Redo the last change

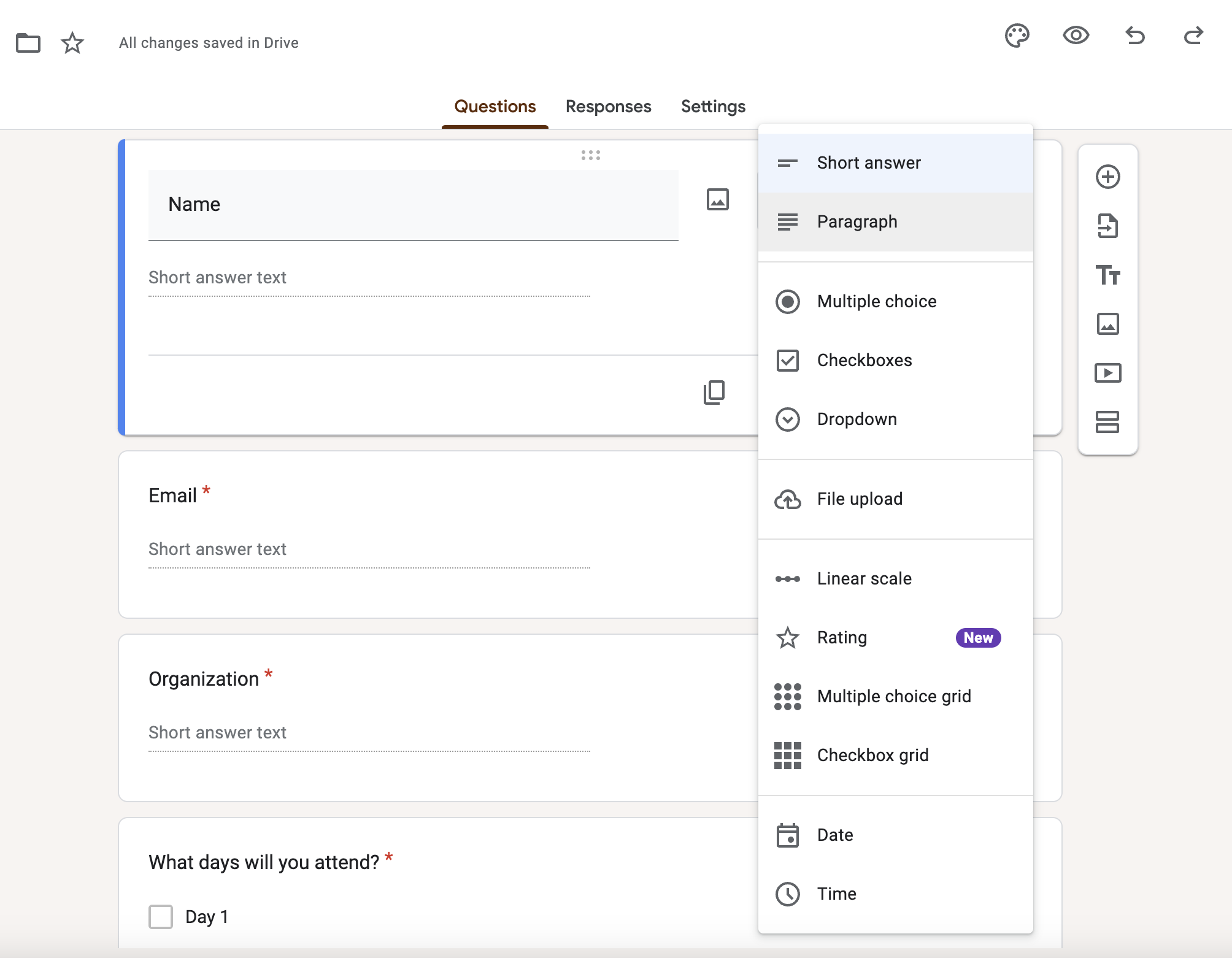pyautogui.click(x=1193, y=36)
